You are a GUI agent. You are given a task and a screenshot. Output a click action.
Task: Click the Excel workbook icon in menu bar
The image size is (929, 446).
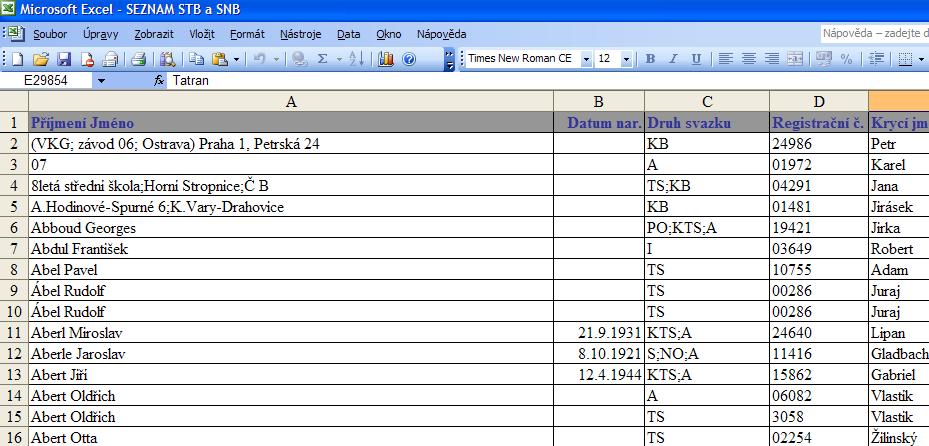pyautogui.click(x=15, y=34)
